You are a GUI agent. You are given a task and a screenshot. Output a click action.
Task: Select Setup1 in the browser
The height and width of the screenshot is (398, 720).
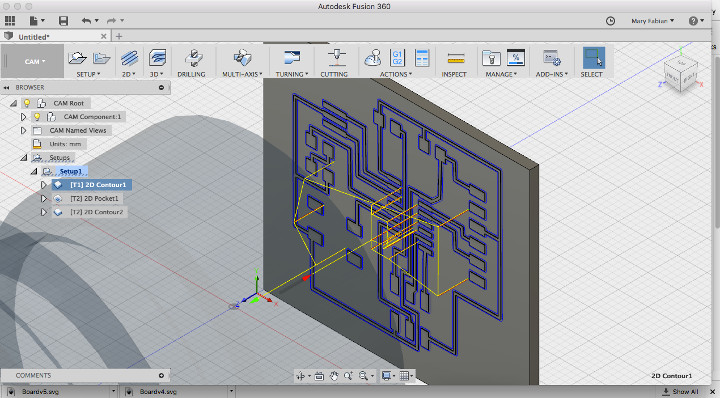71,171
